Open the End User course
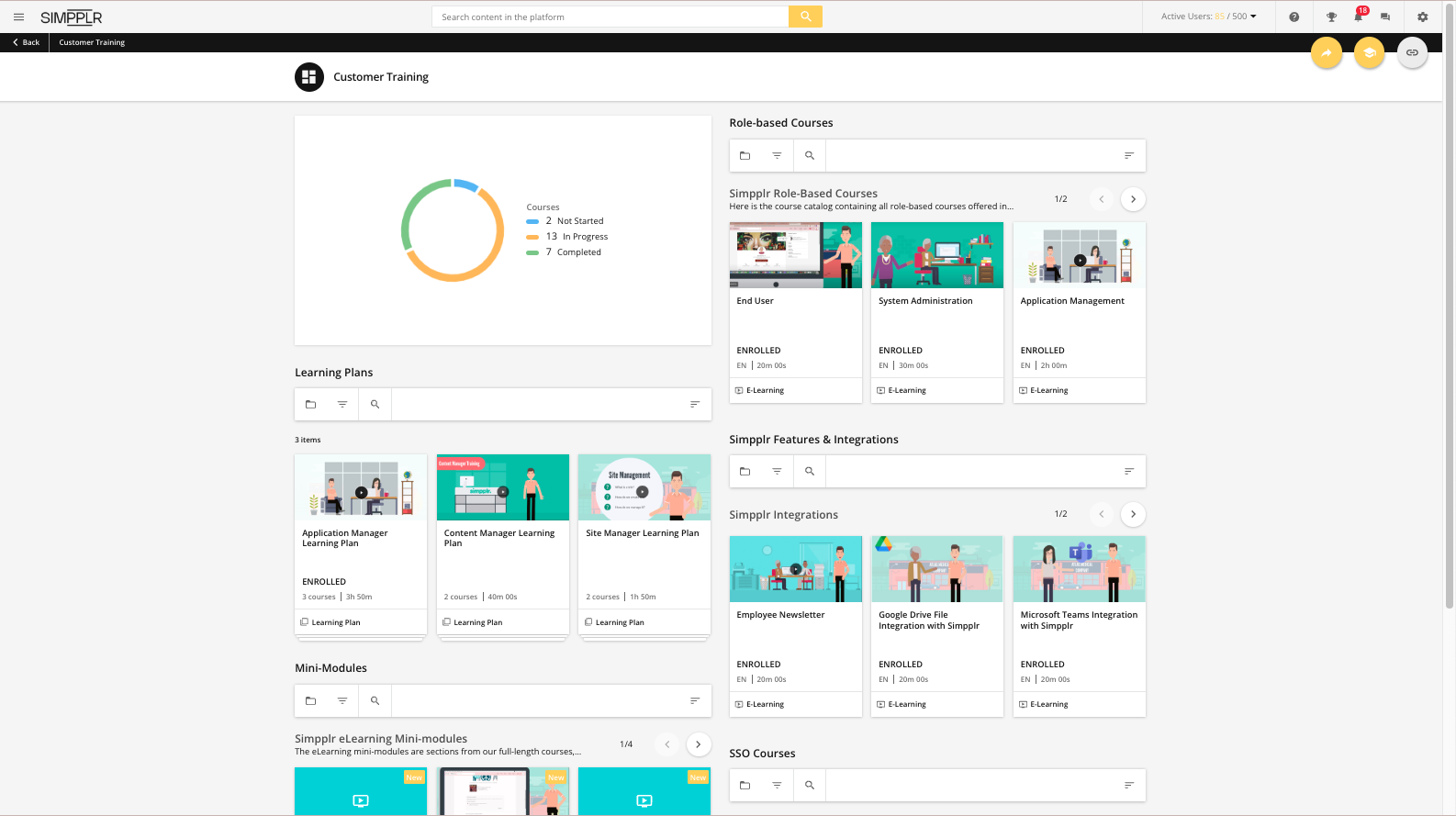The height and width of the screenshot is (816, 1456). 796,312
